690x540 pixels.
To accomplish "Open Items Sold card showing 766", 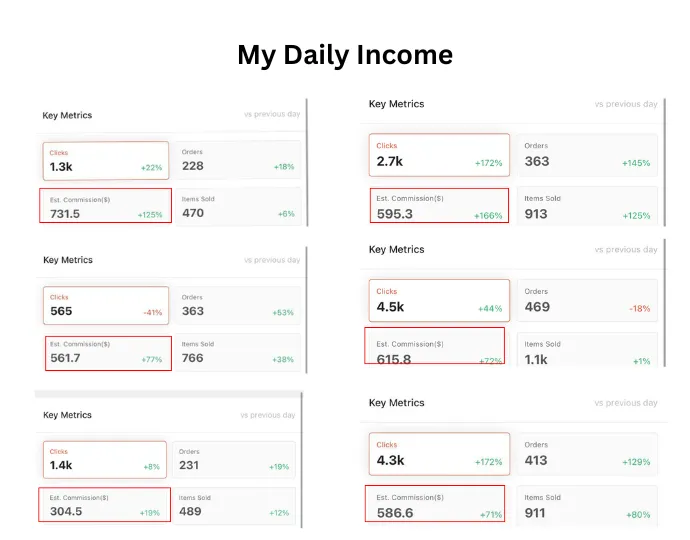I will pos(238,353).
